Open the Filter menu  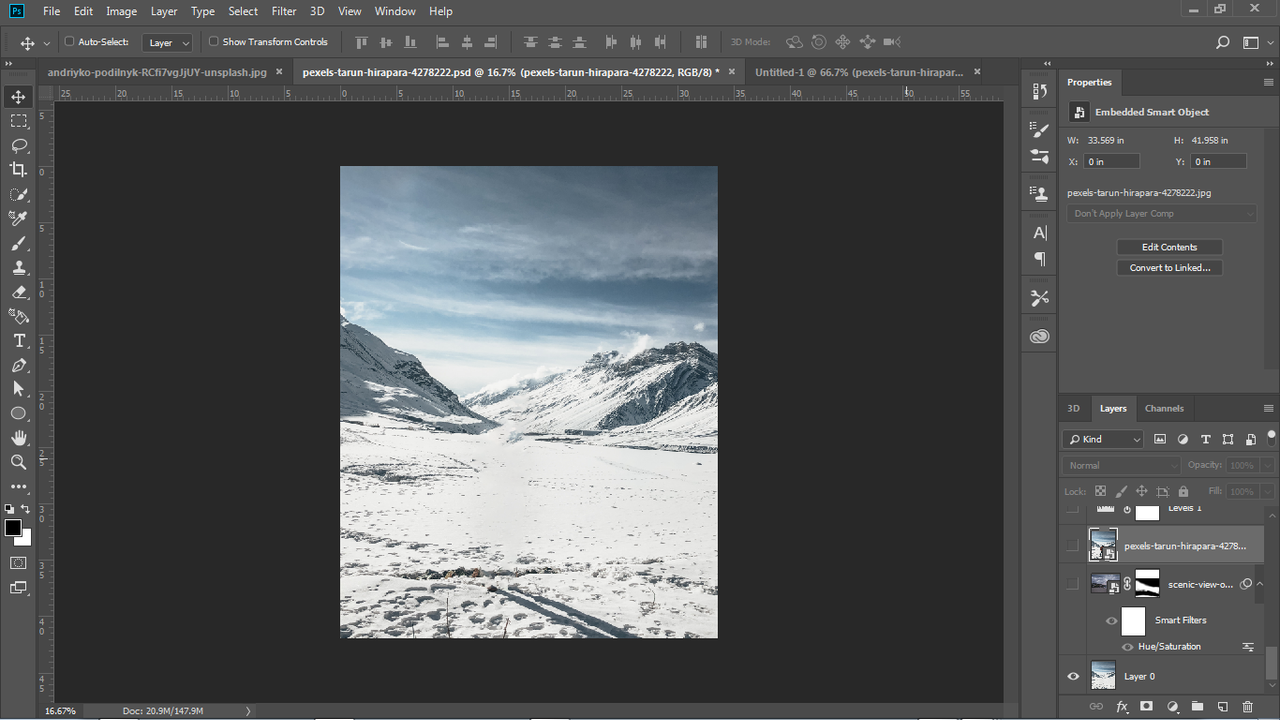[284, 11]
